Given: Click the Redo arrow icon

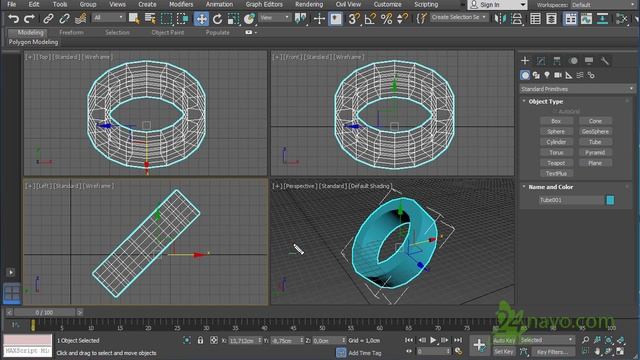Looking at the screenshot, I should 29,19.
